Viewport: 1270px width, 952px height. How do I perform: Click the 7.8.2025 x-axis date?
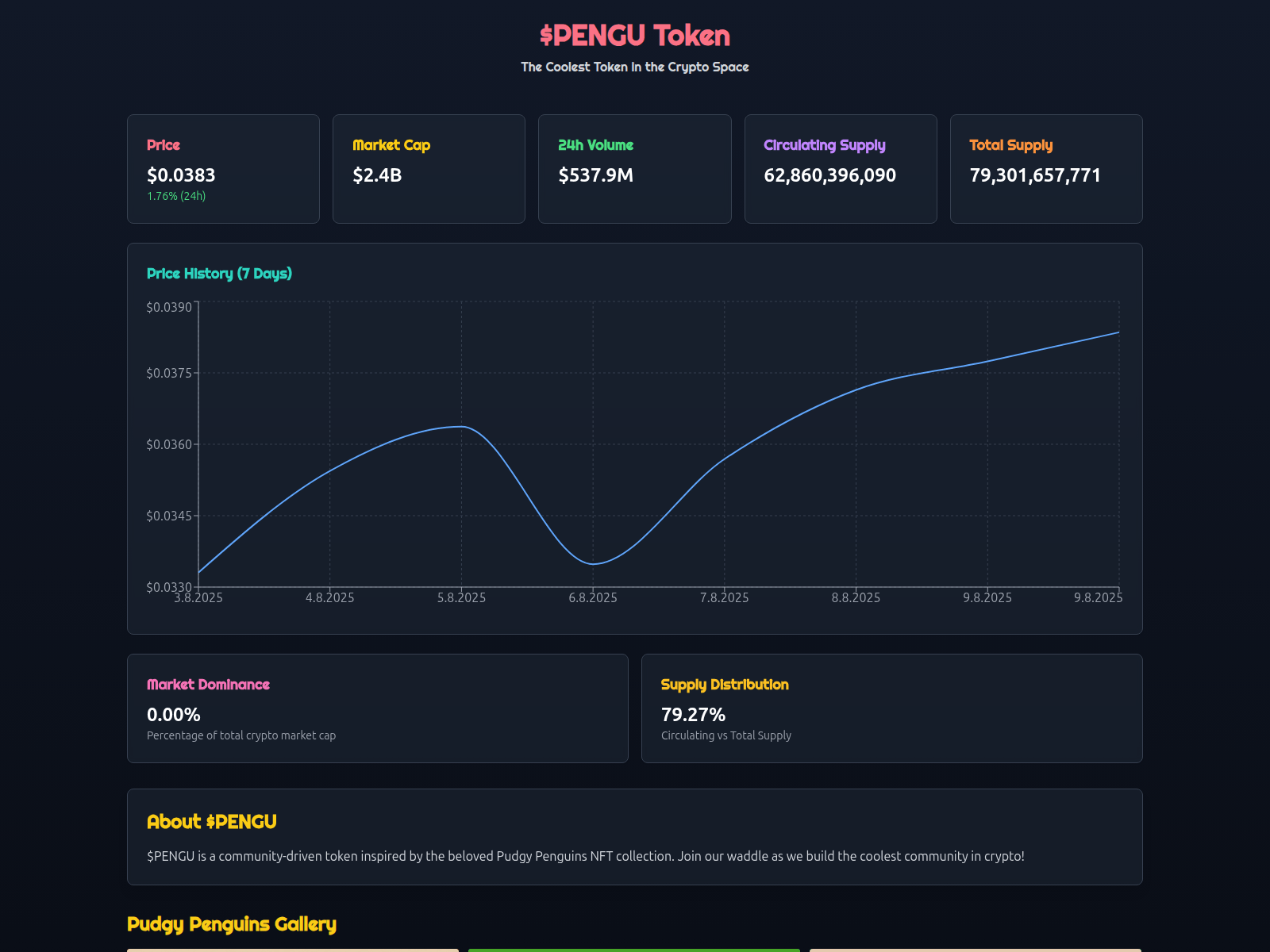(725, 597)
